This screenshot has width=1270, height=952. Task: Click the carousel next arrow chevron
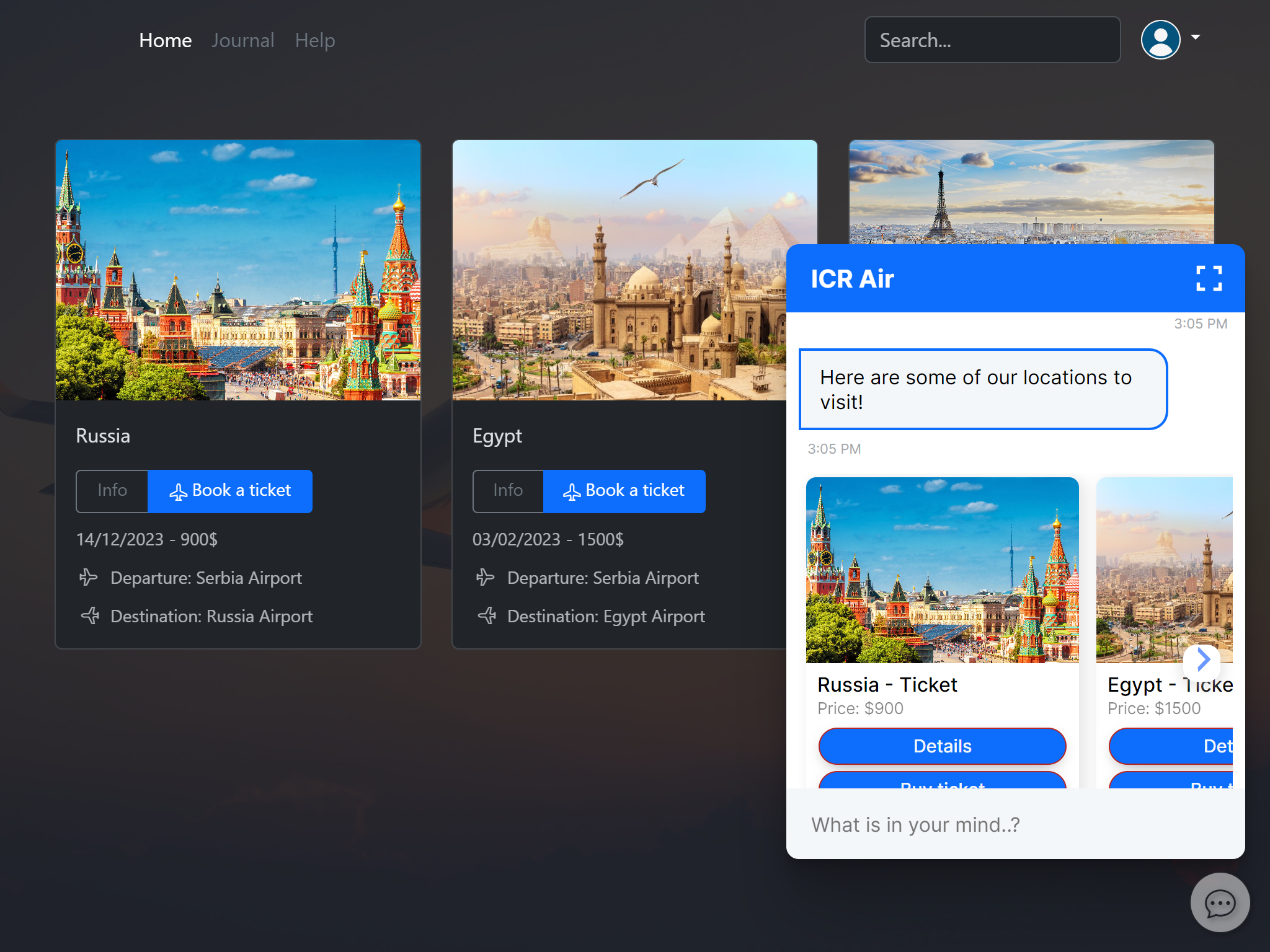pos(1203,659)
